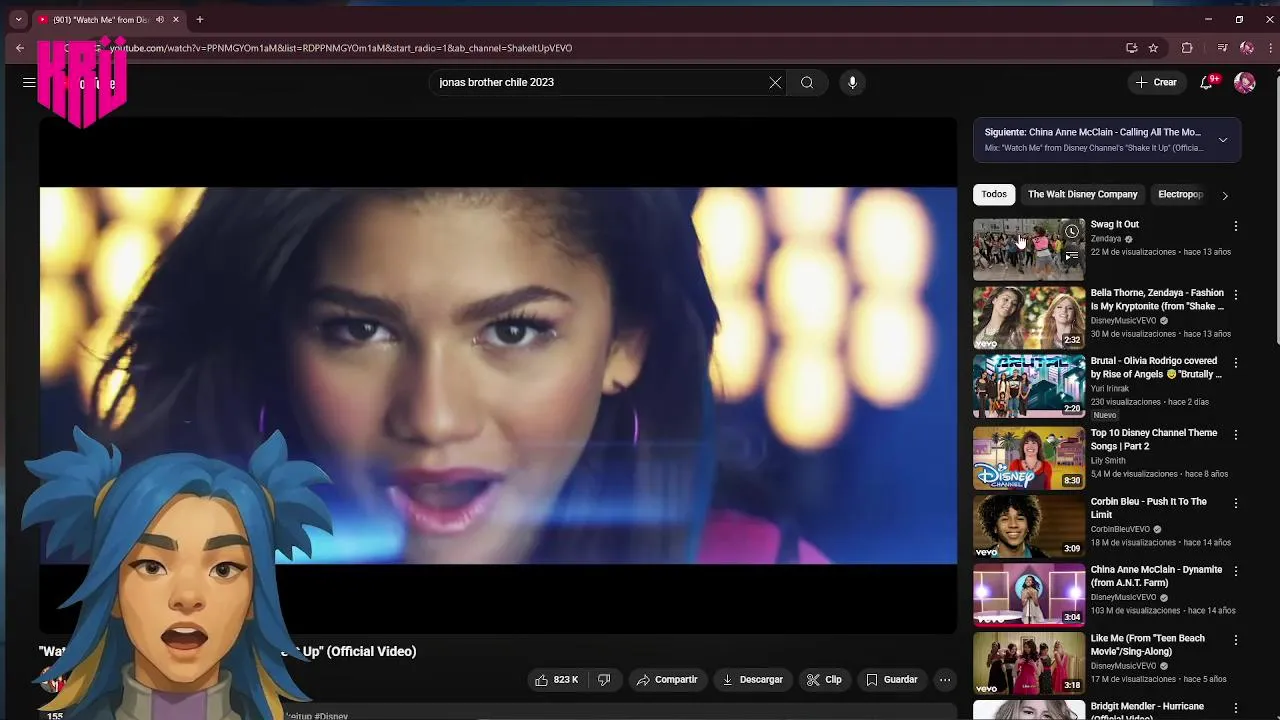Clear the search box with the X icon
Screen dimensions: 1280x720
click(x=775, y=83)
